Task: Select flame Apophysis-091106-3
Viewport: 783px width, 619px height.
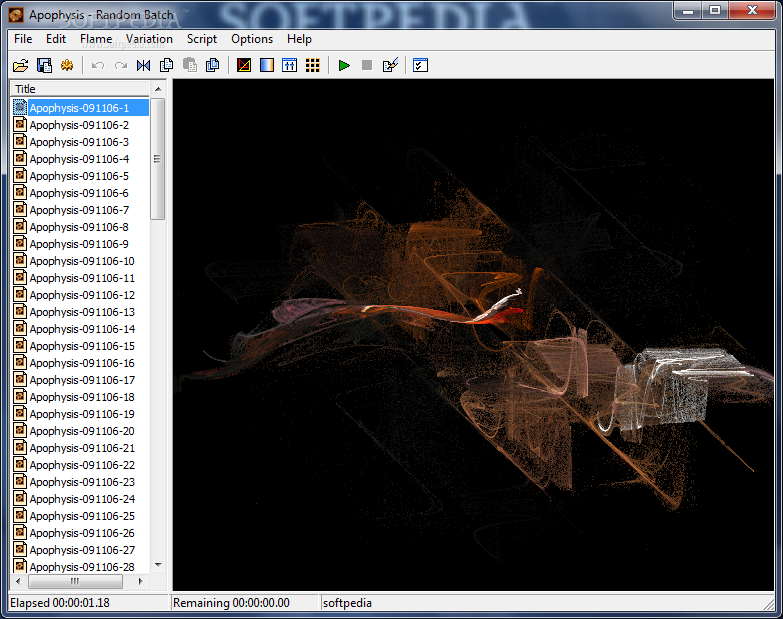Action: tap(80, 142)
